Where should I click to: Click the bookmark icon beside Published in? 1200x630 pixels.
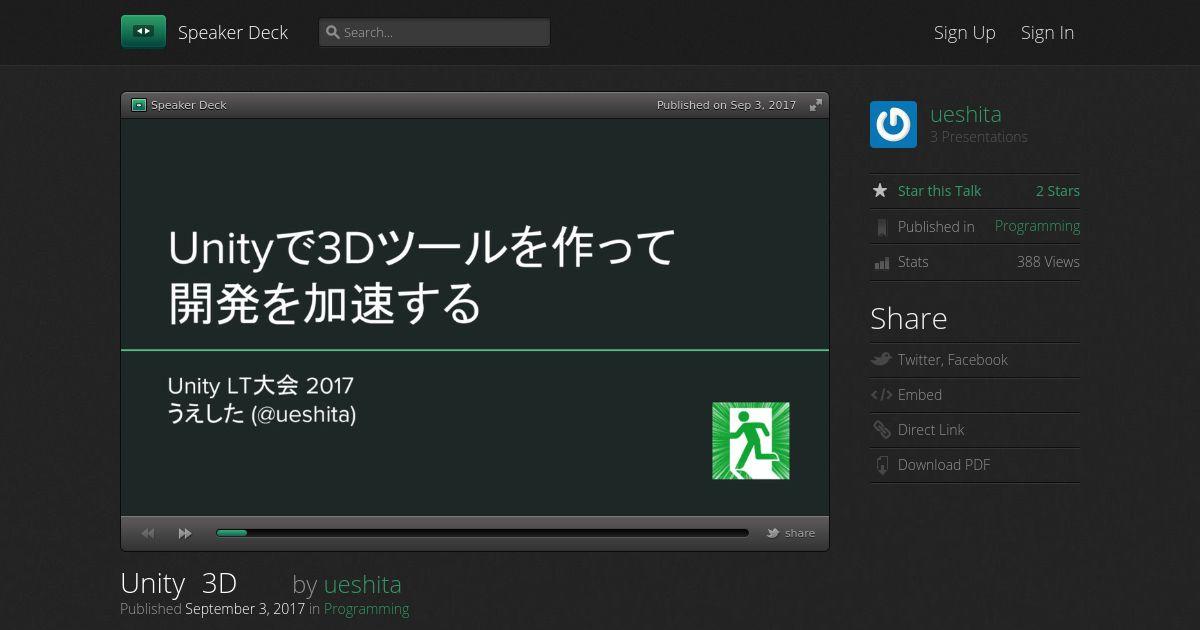coord(881,227)
